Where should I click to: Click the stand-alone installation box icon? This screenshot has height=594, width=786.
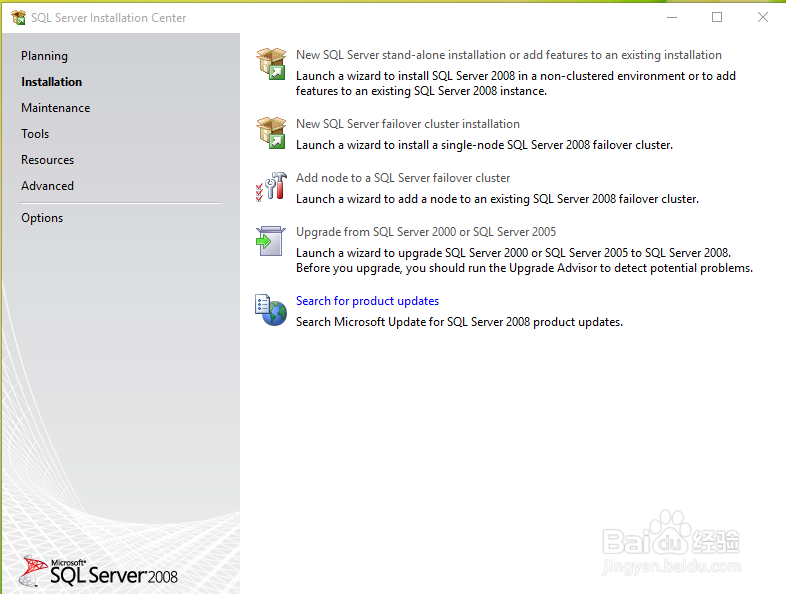point(271,64)
